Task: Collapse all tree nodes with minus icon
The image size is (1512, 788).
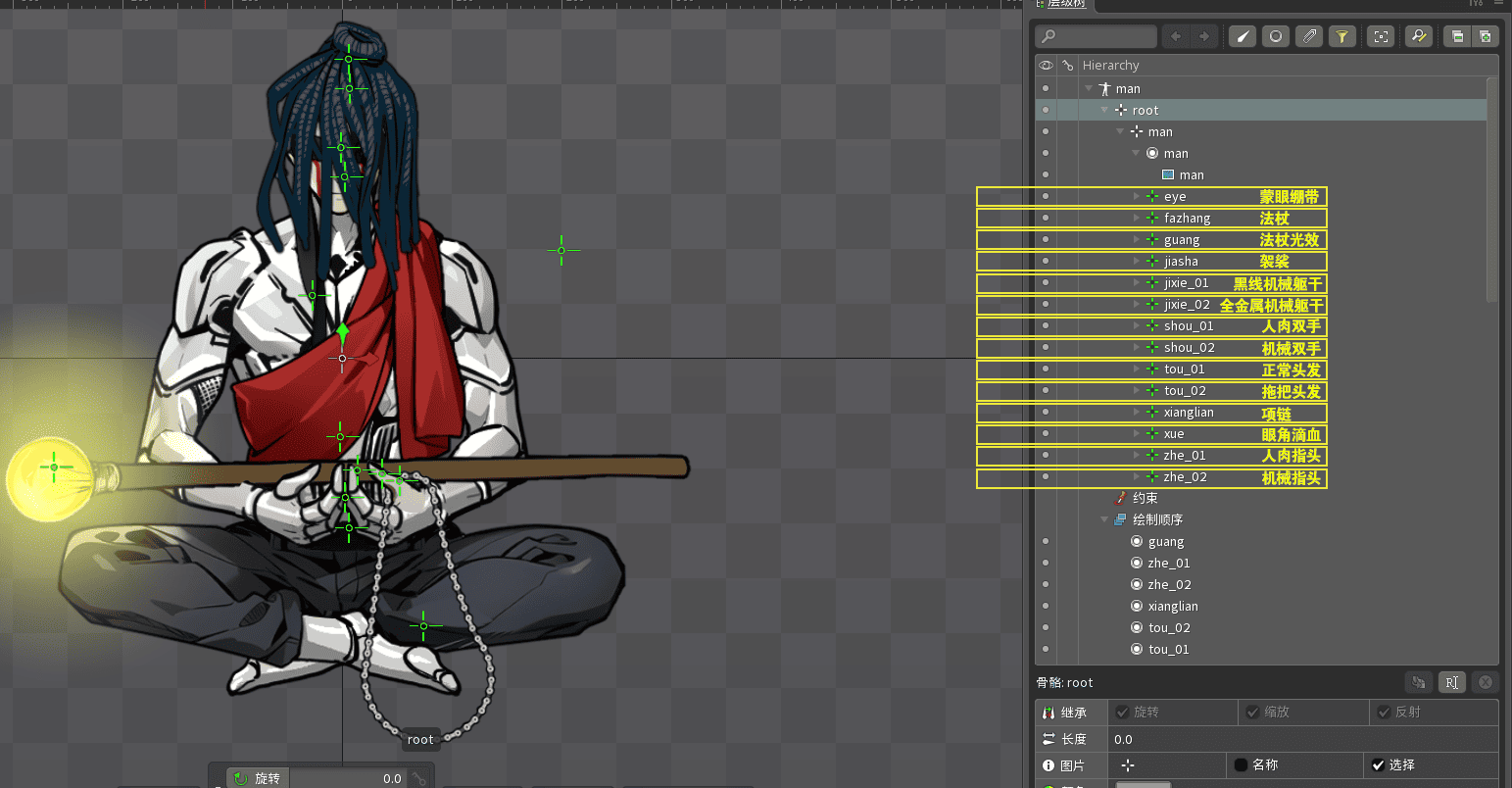Action: (1457, 37)
